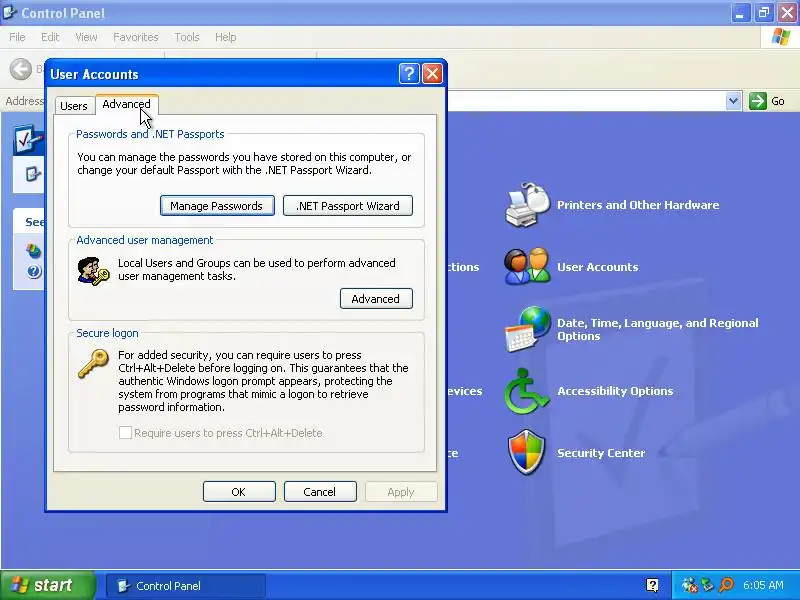
Task: Click the User Accounts two-people icon
Action: (x=528, y=266)
